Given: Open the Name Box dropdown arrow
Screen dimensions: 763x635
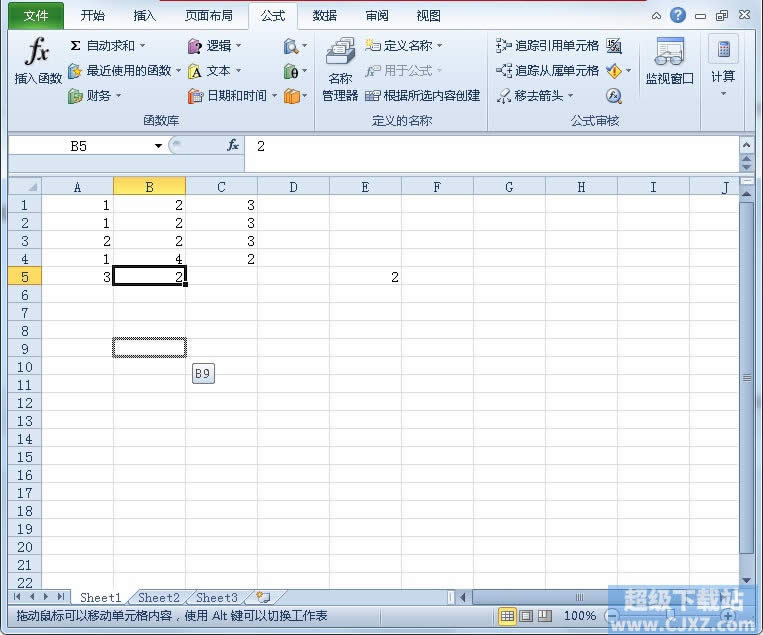Looking at the screenshot, I should click(x=158, y=146).
